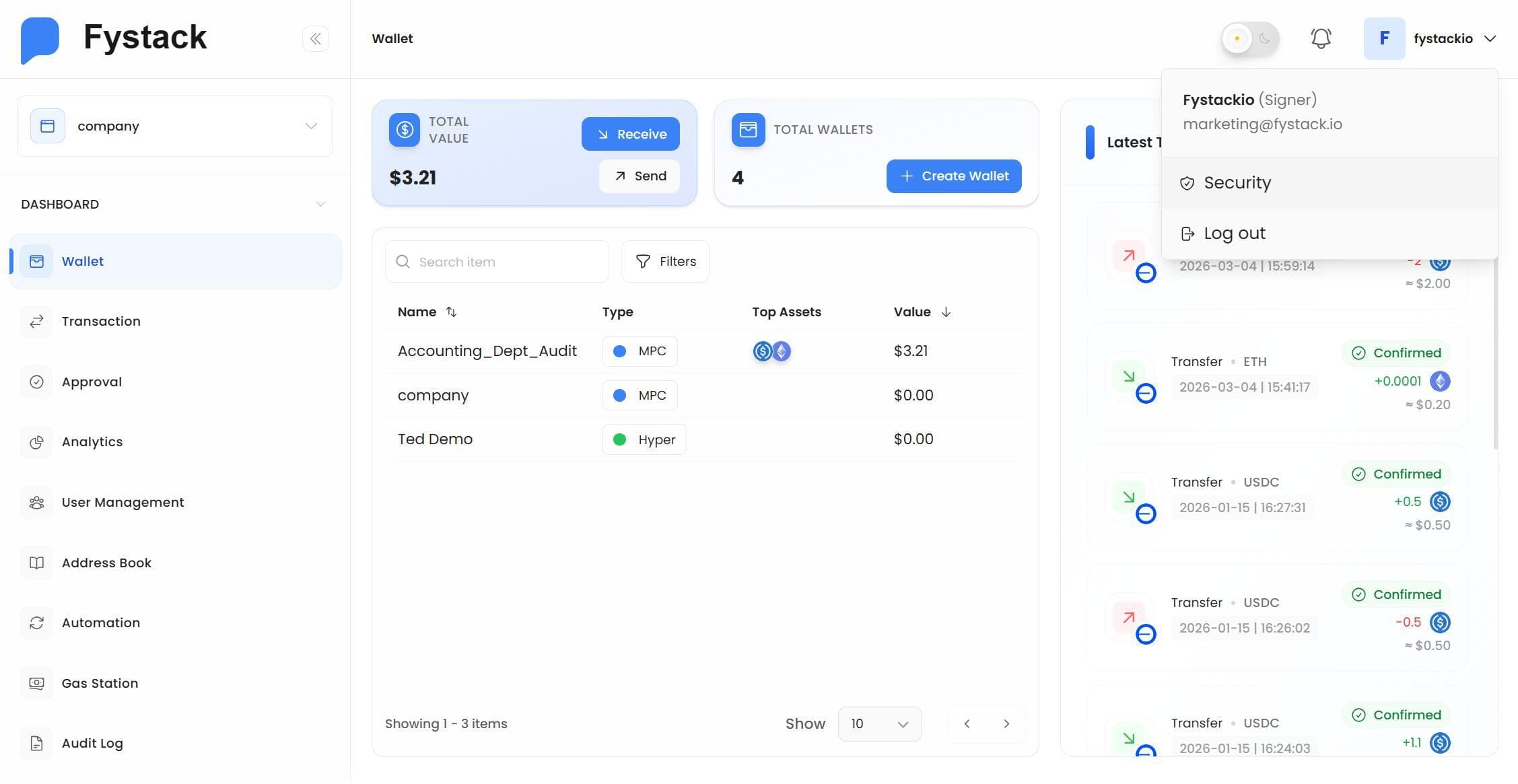1518x784 pixels.
Task: Open the Gas Station page
Action: [100, 683]
